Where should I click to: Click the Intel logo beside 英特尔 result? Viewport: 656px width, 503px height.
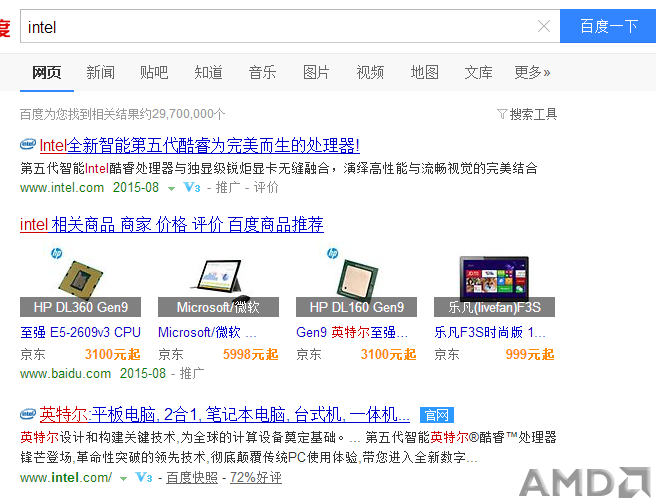coord(28,414)
